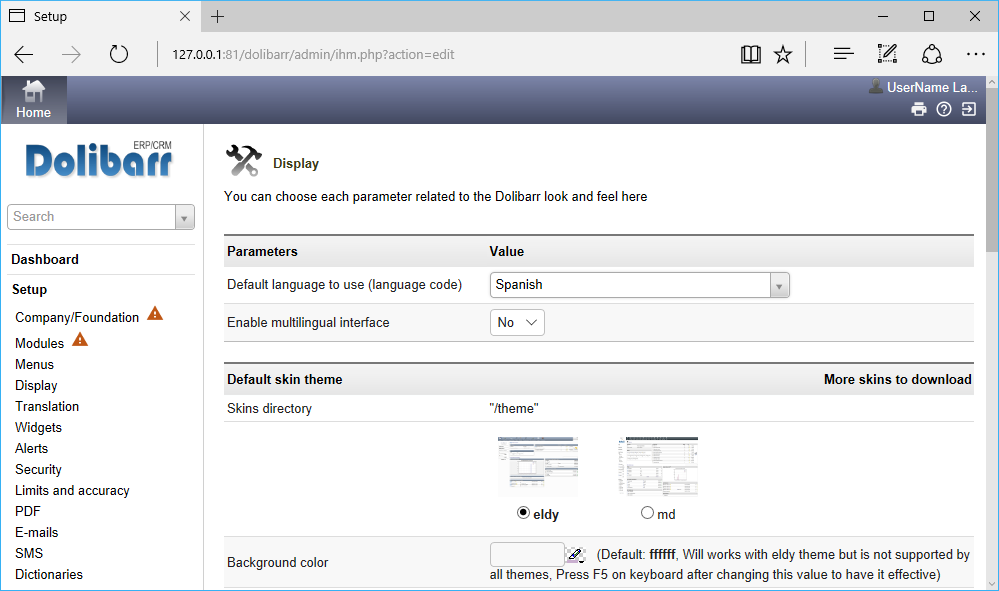This screenshot has height=591, width=999.
Task: Expand the sidebar Search dropdown arrow
Action: pos(184,217)
